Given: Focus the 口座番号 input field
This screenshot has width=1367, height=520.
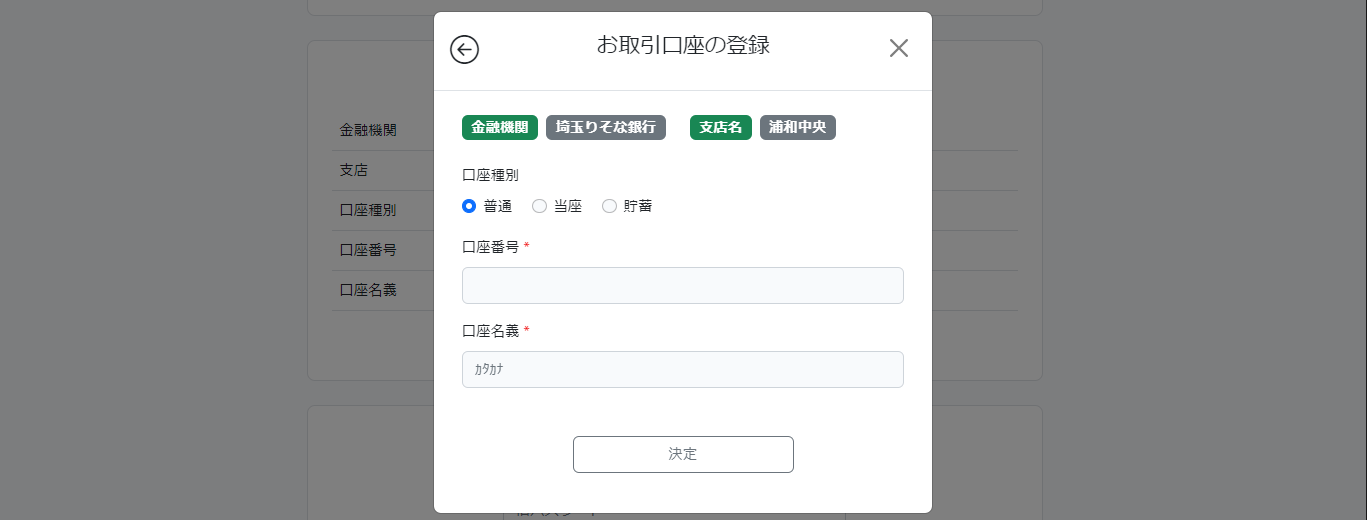Looking at the screenshot, I should pos(683,285).
